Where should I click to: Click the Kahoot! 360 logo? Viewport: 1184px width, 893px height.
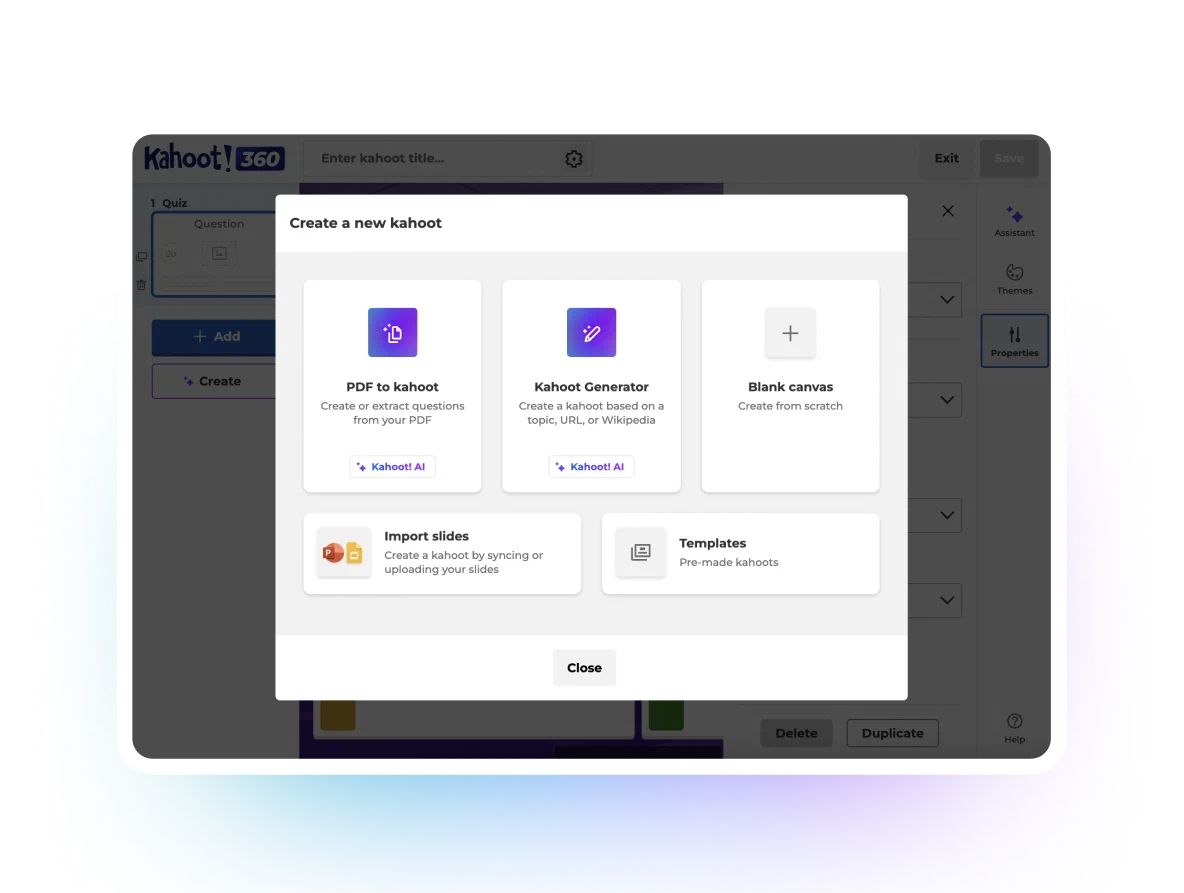pos(214,158)
